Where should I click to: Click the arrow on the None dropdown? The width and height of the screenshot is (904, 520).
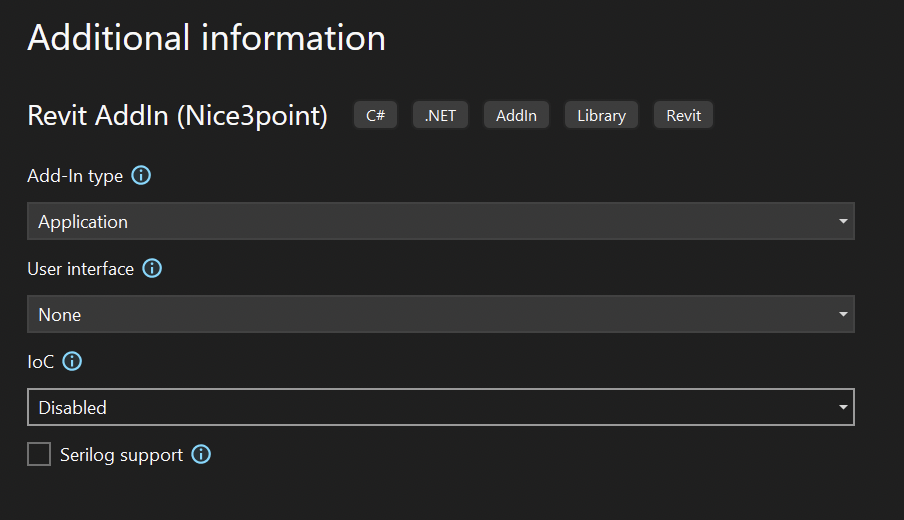[x=842, y=314]
